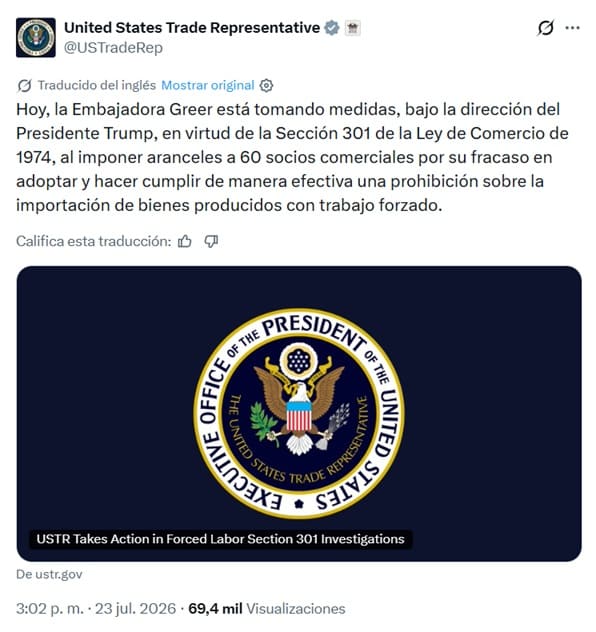Click De ustr.gov source label

pos(49,574)
